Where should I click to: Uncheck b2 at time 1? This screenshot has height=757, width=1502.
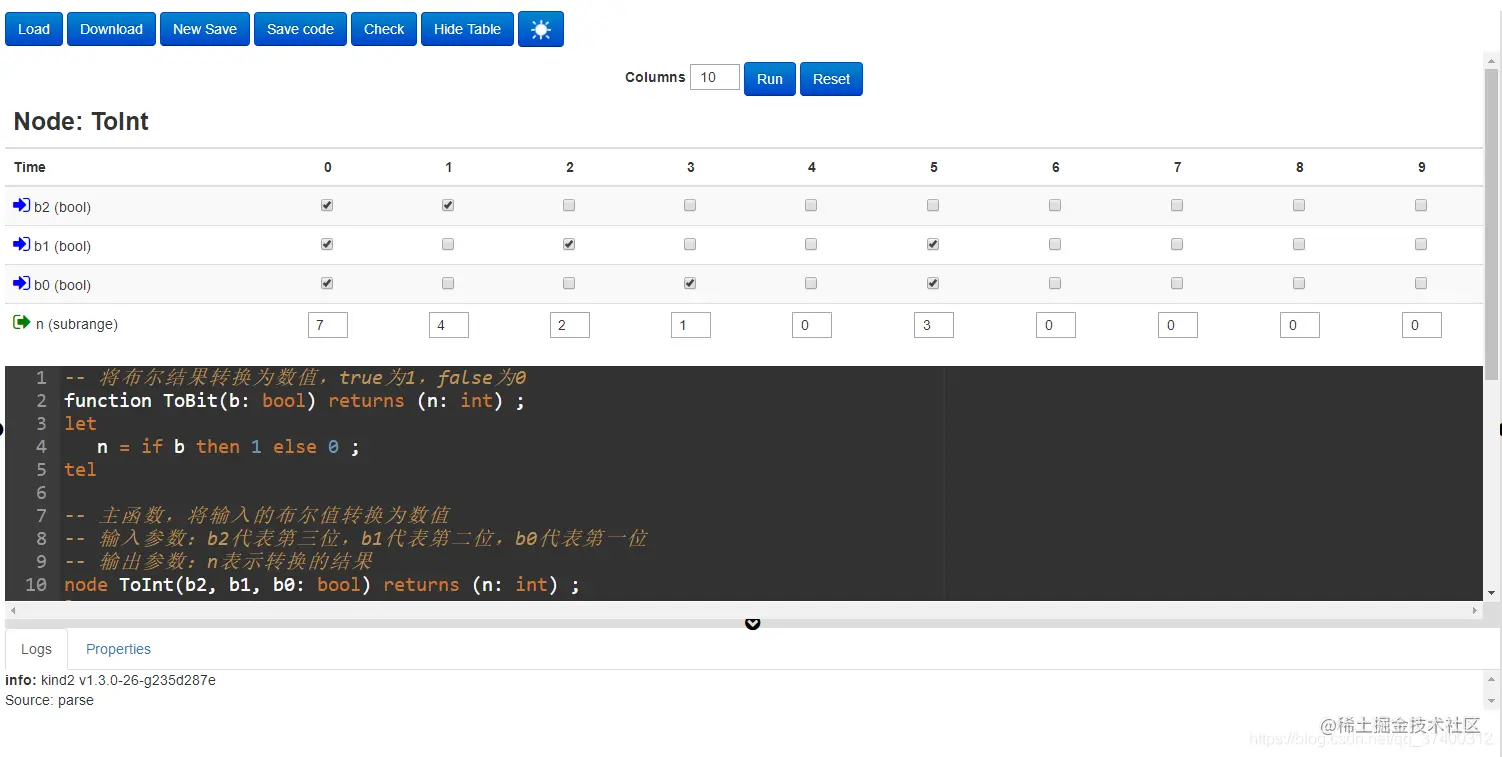click(x=448, y=205)
